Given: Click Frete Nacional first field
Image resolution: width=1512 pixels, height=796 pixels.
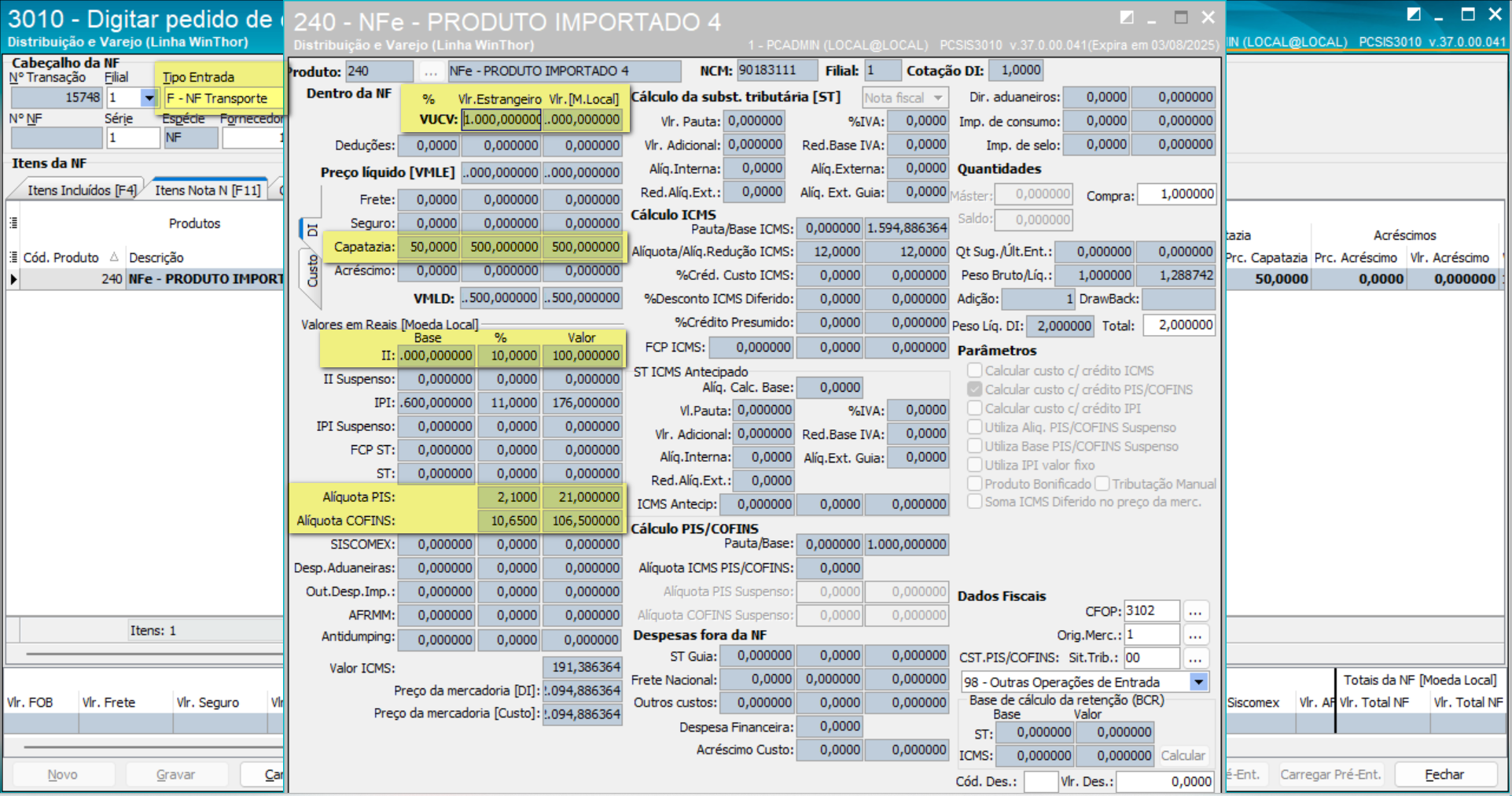Looking at the screenshot, I should (757, 679).
